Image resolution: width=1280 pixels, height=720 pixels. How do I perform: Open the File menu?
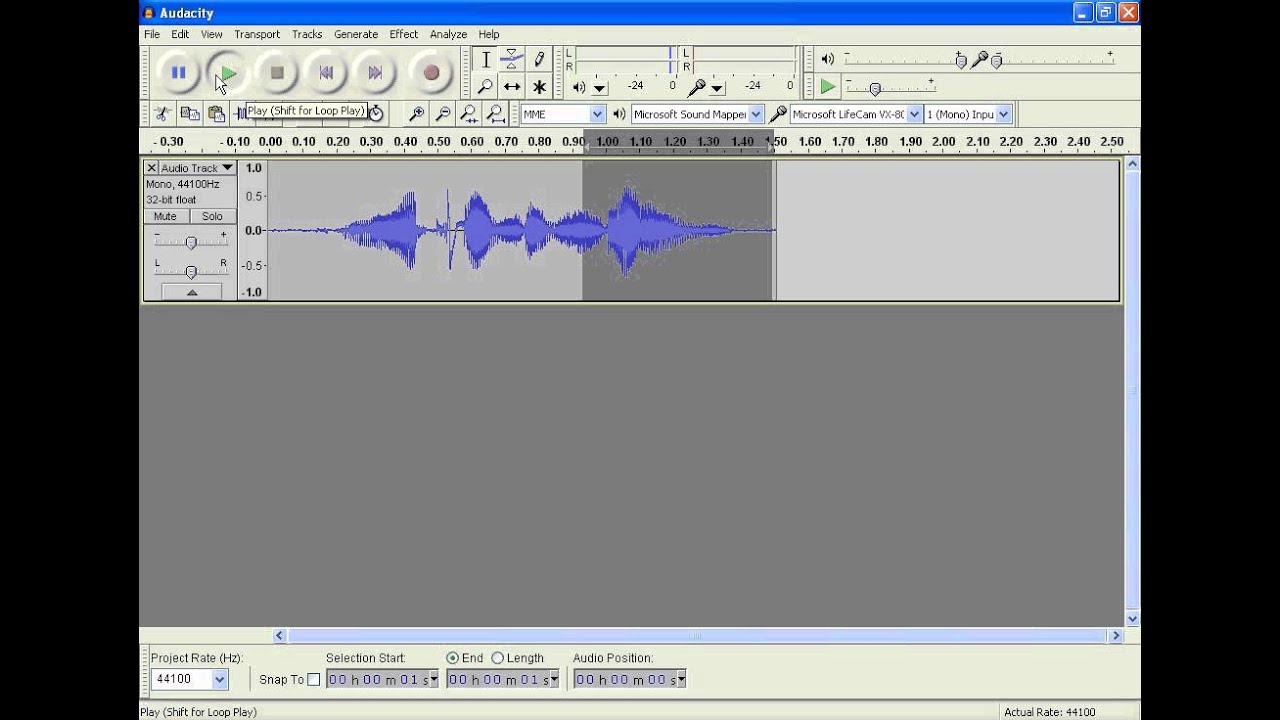pos(152,34)
